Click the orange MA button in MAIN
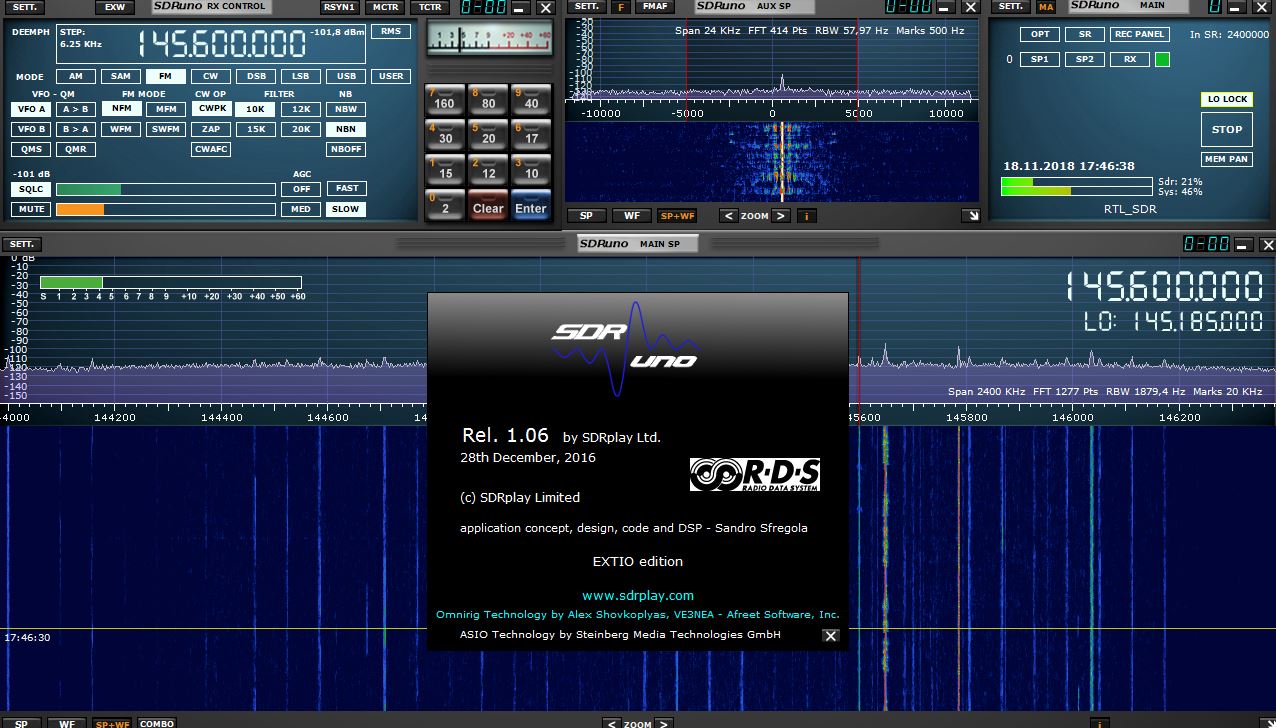 [1045, 7]
